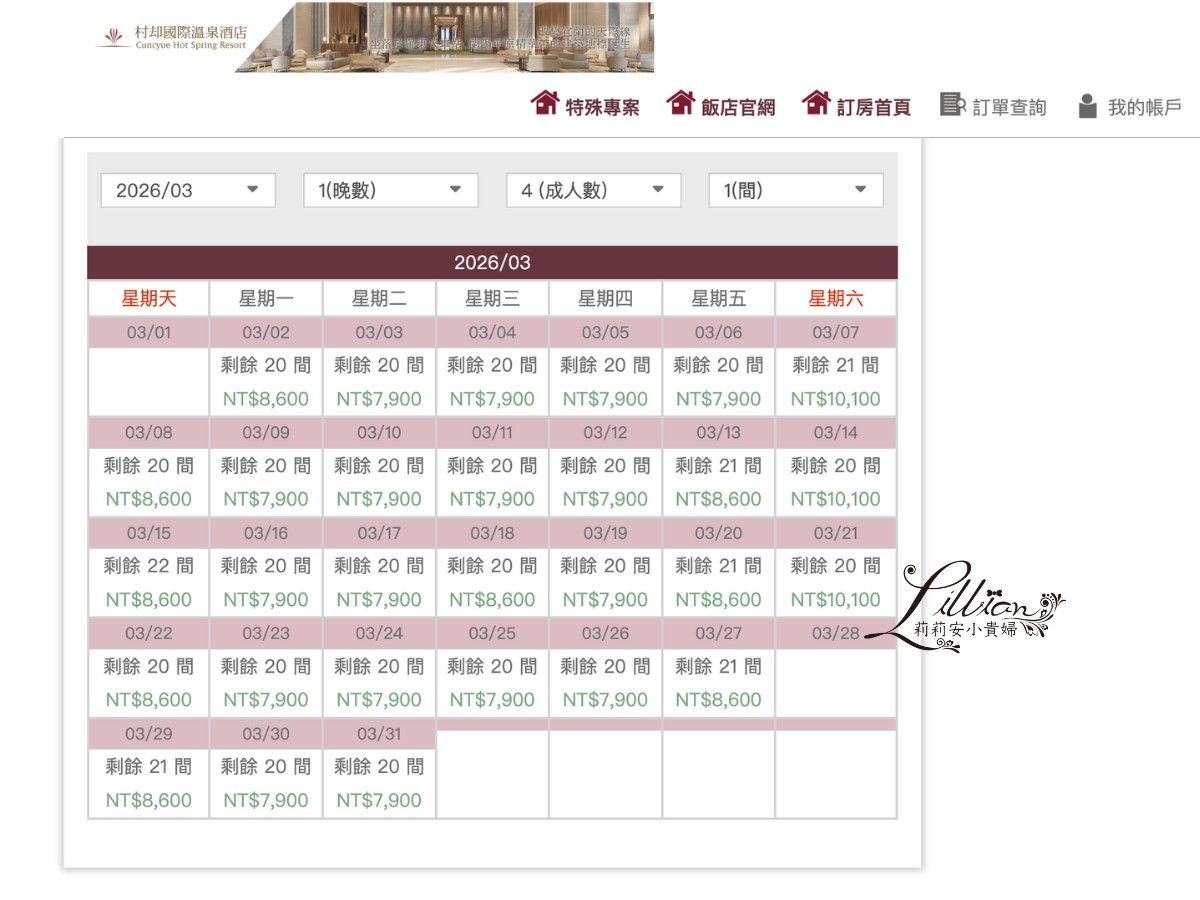The height and width of the screenshot is (900, 1200).
Task: Open the 2026/03 month dropdown
Action: (x=188, y=190)
